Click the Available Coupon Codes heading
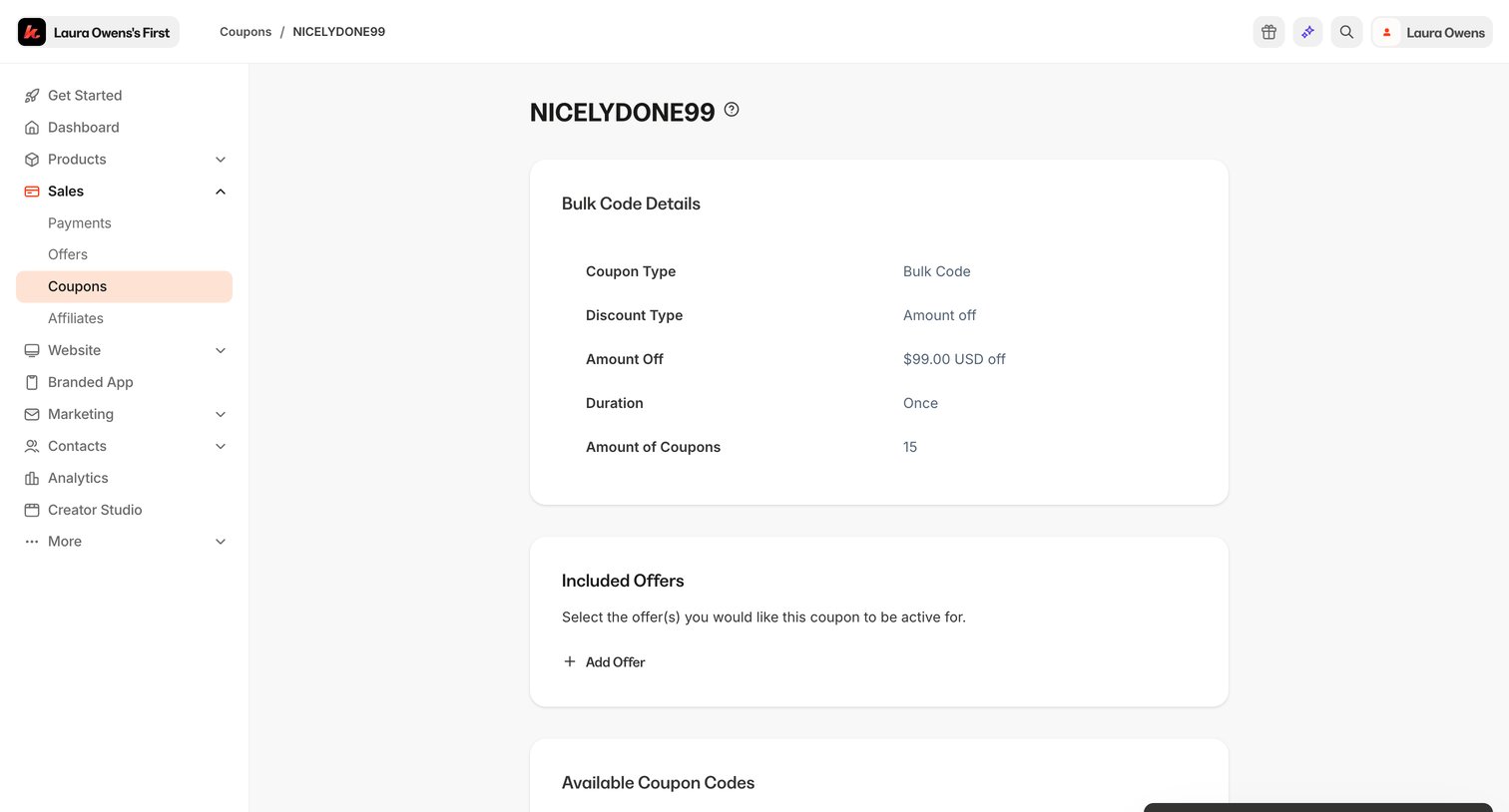1509x812 pixels. [x=658, y=783]
